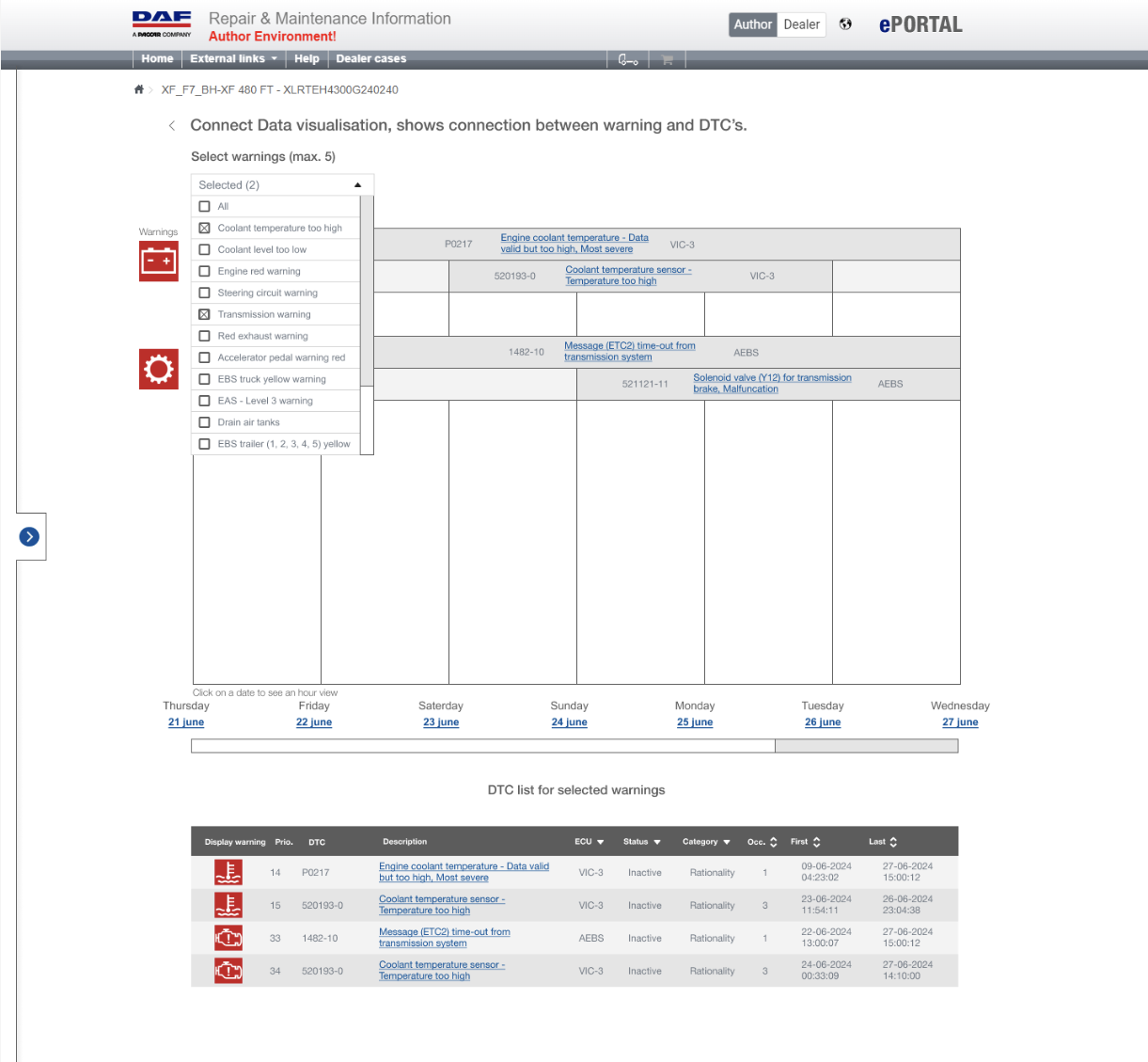Go back using the left chevron

click(171, 126)
